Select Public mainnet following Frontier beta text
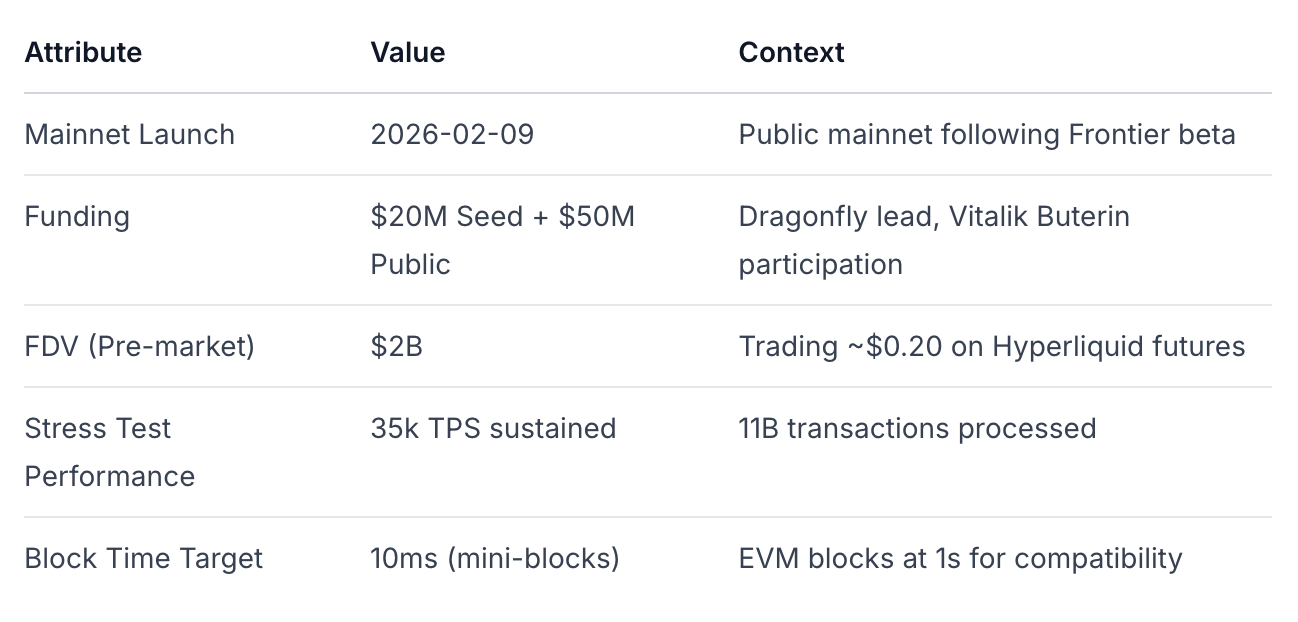This screenshot has width=1298, height=622. tap(987, 134)
